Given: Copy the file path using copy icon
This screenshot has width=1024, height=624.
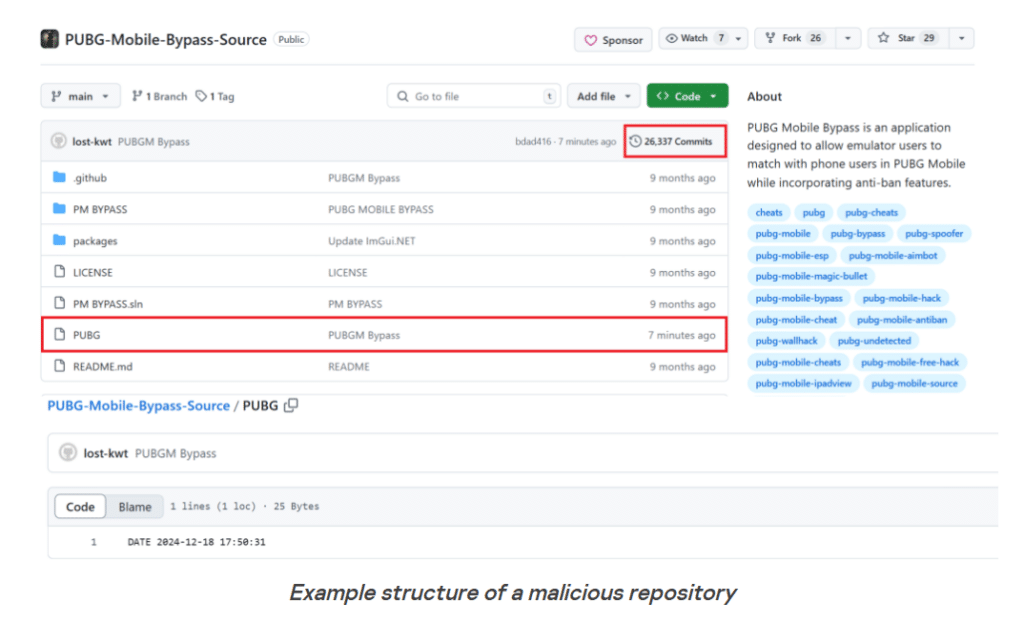Looking at the screenshot, I should (x=291, y=405).
